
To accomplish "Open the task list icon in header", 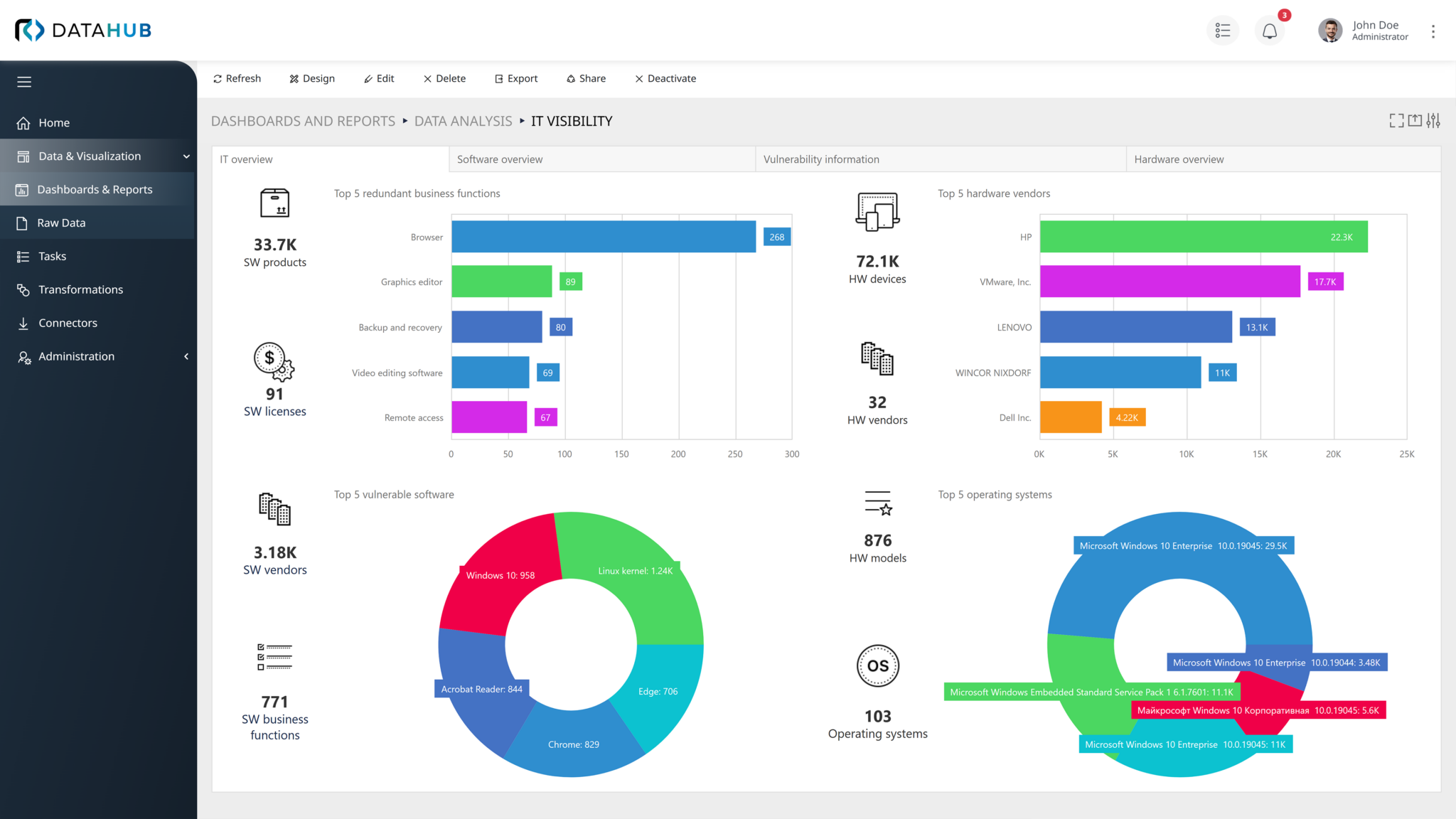I will 1223,31.
